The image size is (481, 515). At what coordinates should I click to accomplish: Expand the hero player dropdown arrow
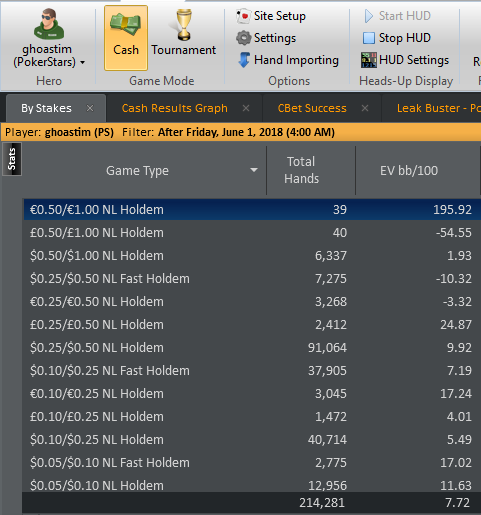click(83, 62)
